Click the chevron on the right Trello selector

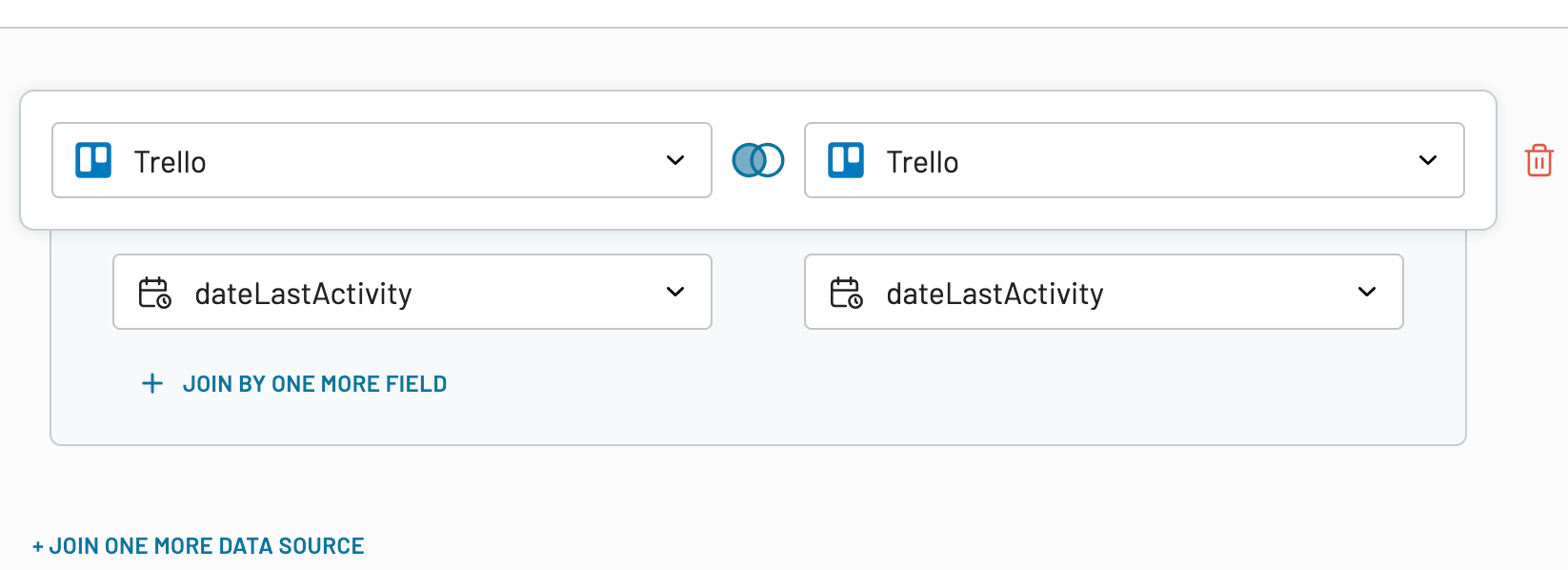(1428, 160)
